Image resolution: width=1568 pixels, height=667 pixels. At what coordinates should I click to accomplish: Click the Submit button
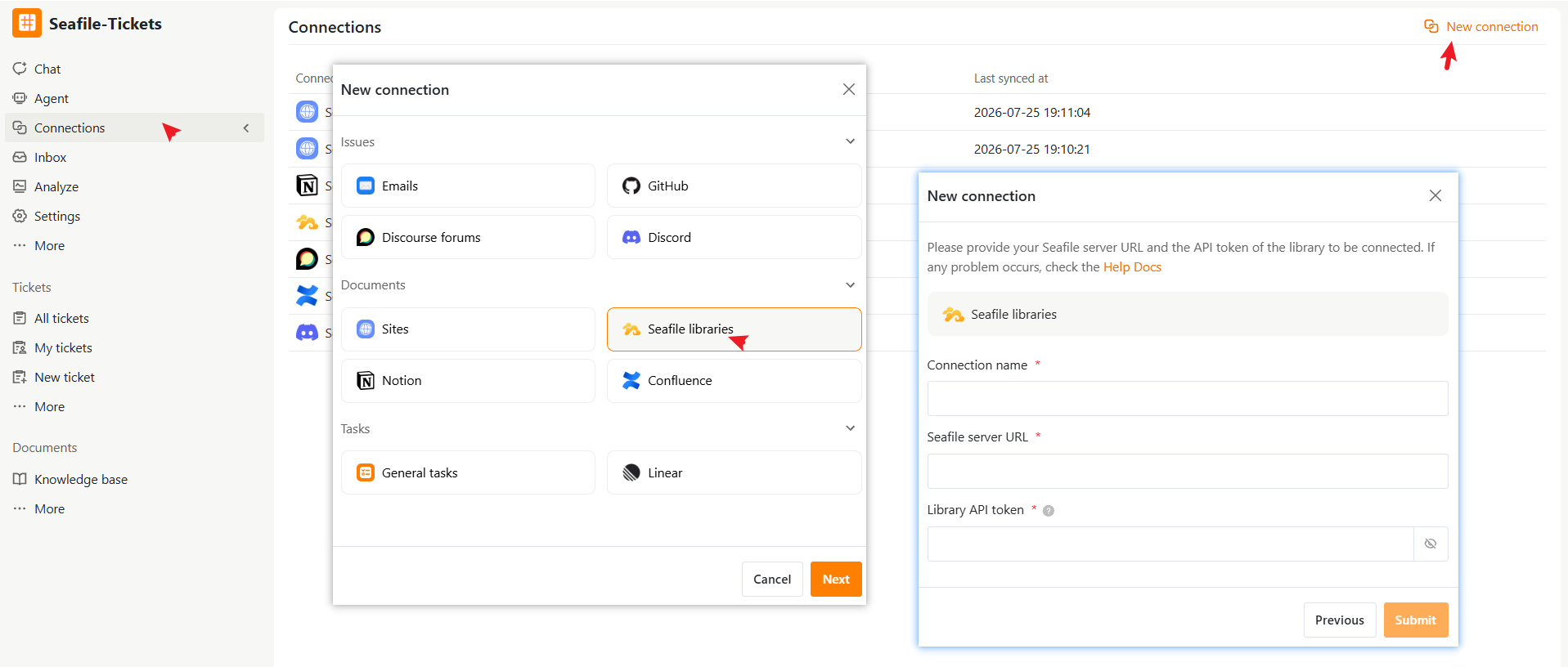[x=1416, y=620]
